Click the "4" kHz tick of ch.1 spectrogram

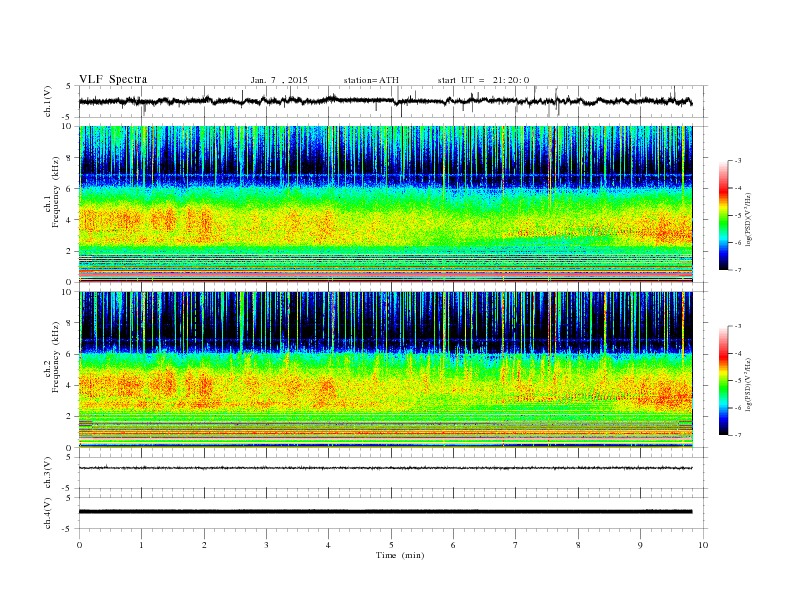(x=69, y=220)
